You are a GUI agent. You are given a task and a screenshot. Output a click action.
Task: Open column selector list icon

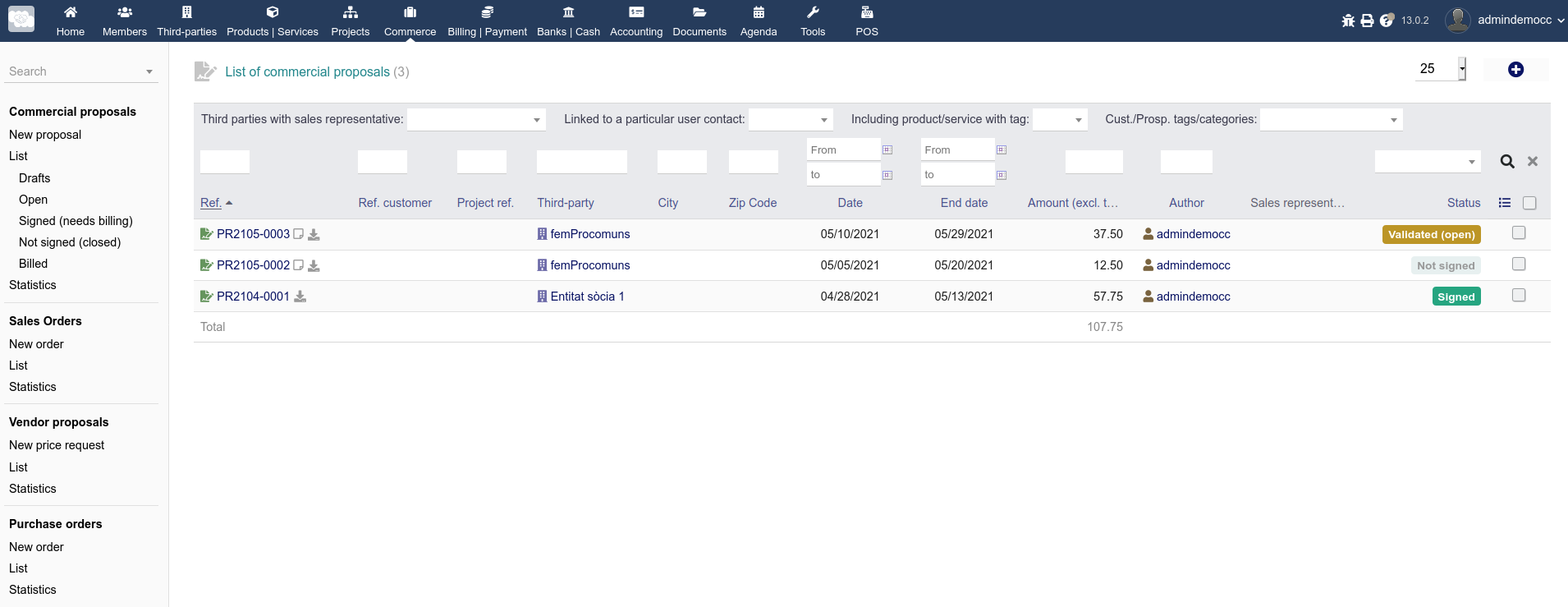[x=1505, y=203]
